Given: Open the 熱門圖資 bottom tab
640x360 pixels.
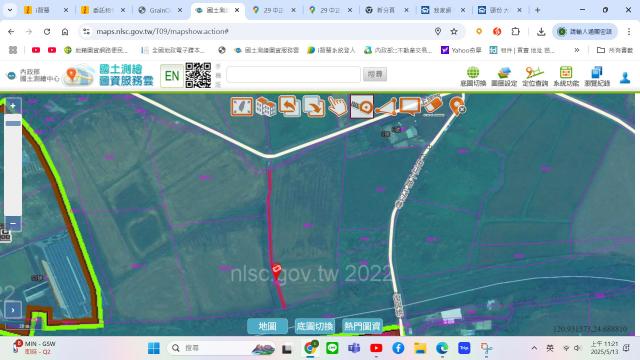Looking at the screenshot, I should 362,326.
